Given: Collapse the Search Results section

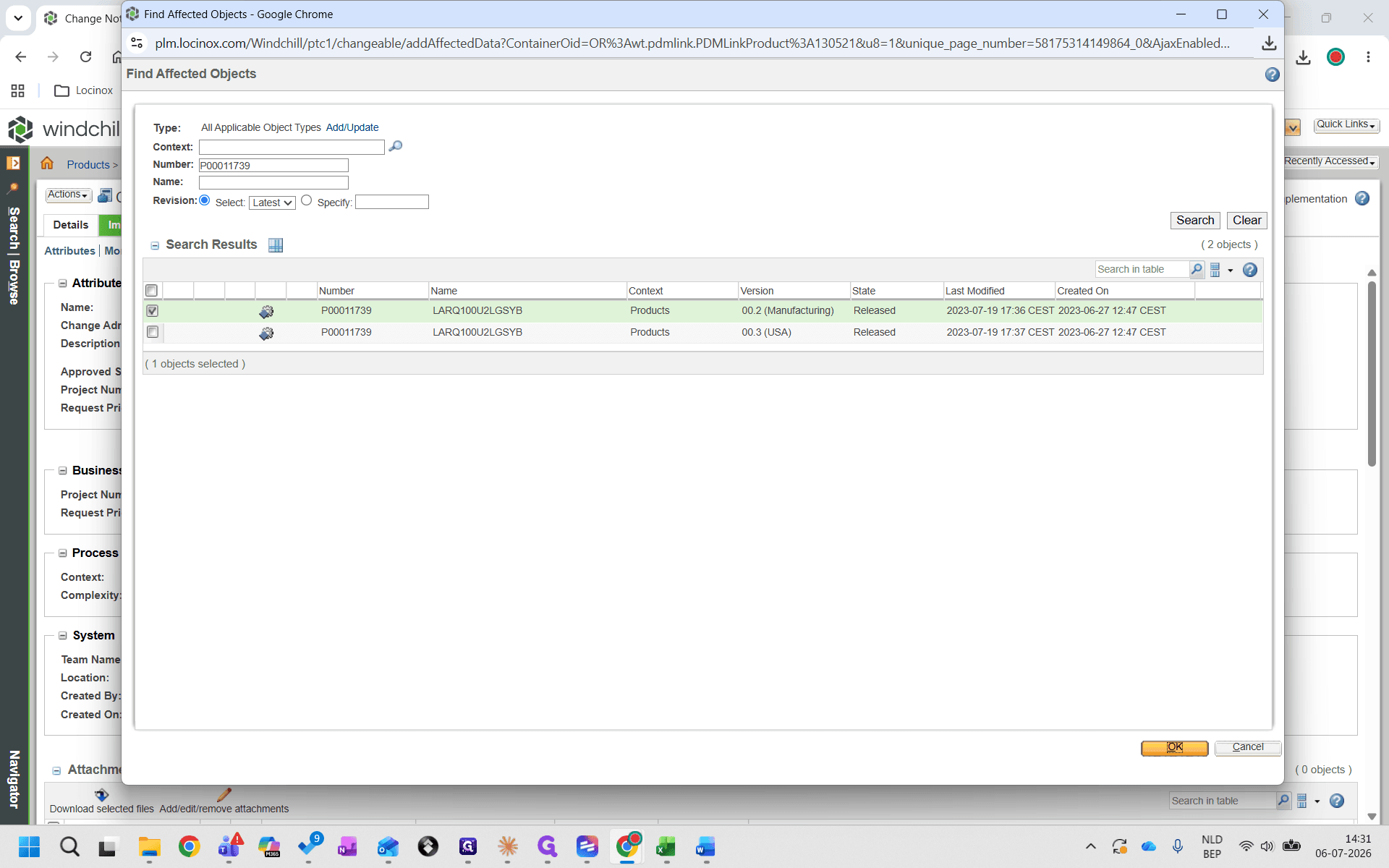Looking at the screenshot, I should pos(155,246).
